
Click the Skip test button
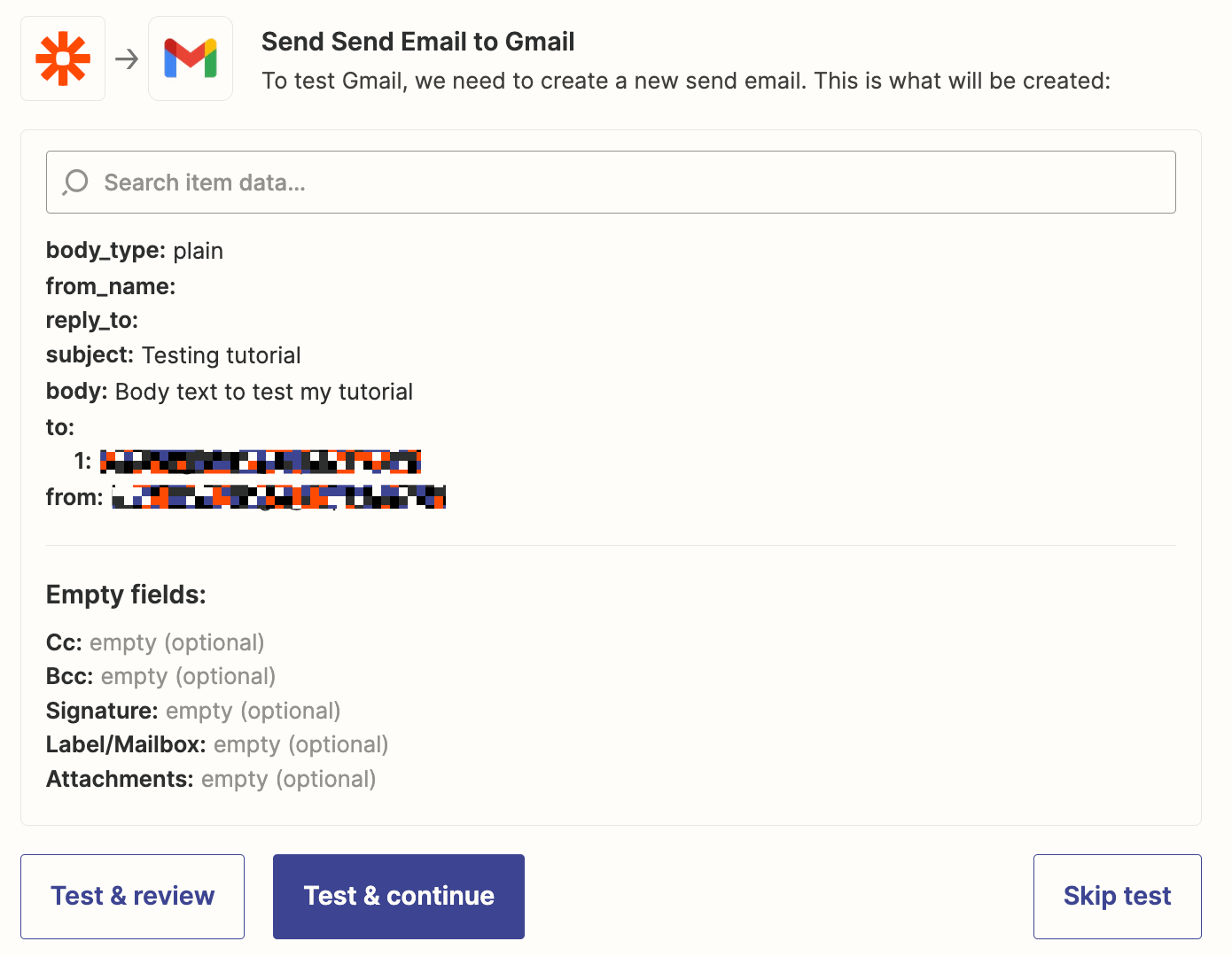1117,896
